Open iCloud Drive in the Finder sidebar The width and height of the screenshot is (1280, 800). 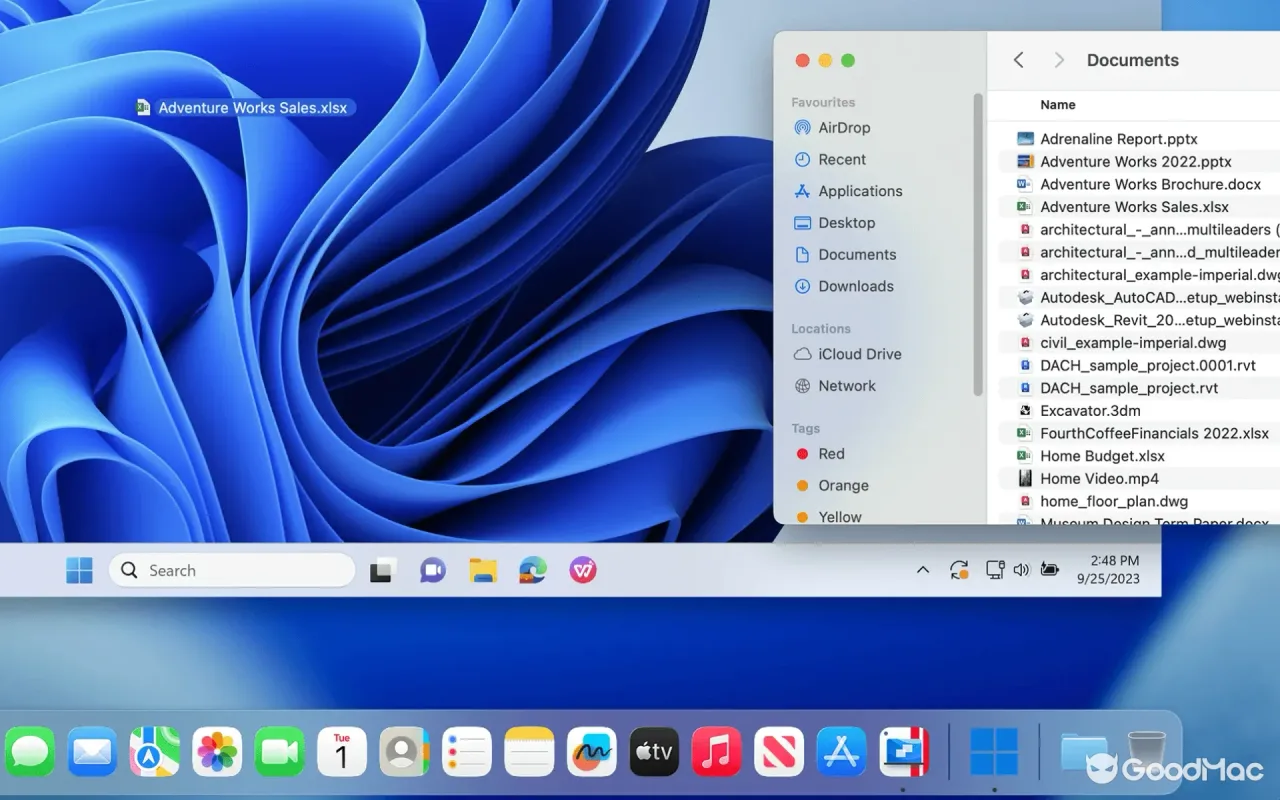tap(847, 354)
